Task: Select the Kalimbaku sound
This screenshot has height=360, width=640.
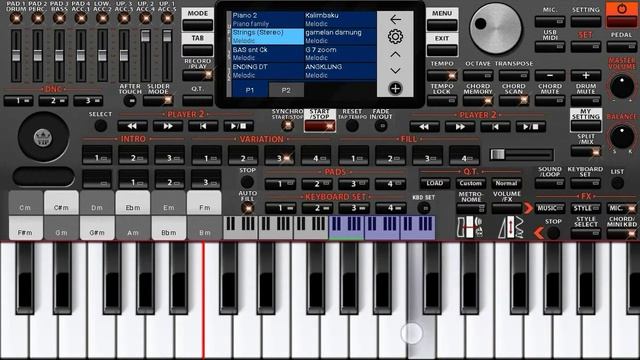Action: pyautogui.click(x=340, y=20)
